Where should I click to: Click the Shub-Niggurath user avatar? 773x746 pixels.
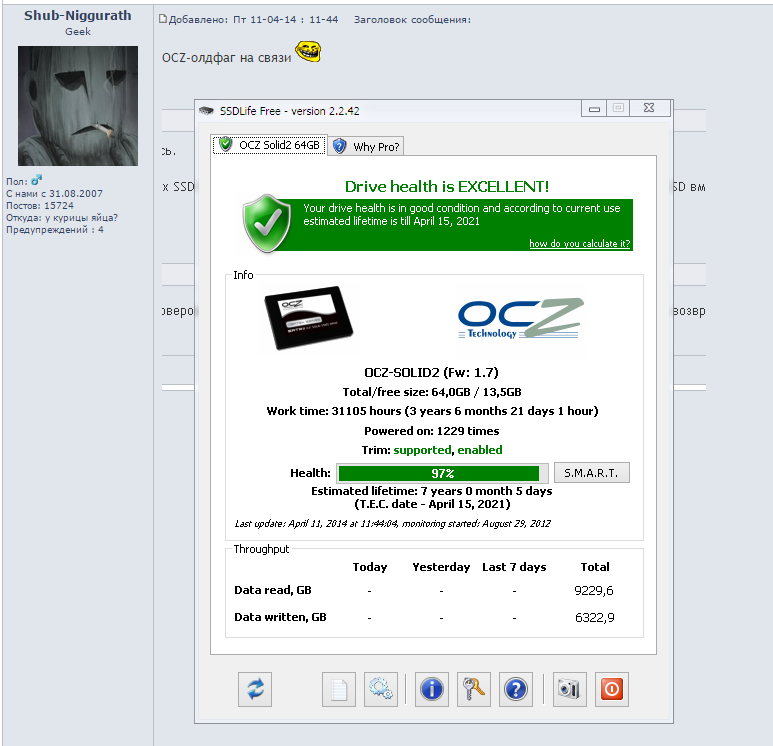pyautogui.click(x=78, y=106)
